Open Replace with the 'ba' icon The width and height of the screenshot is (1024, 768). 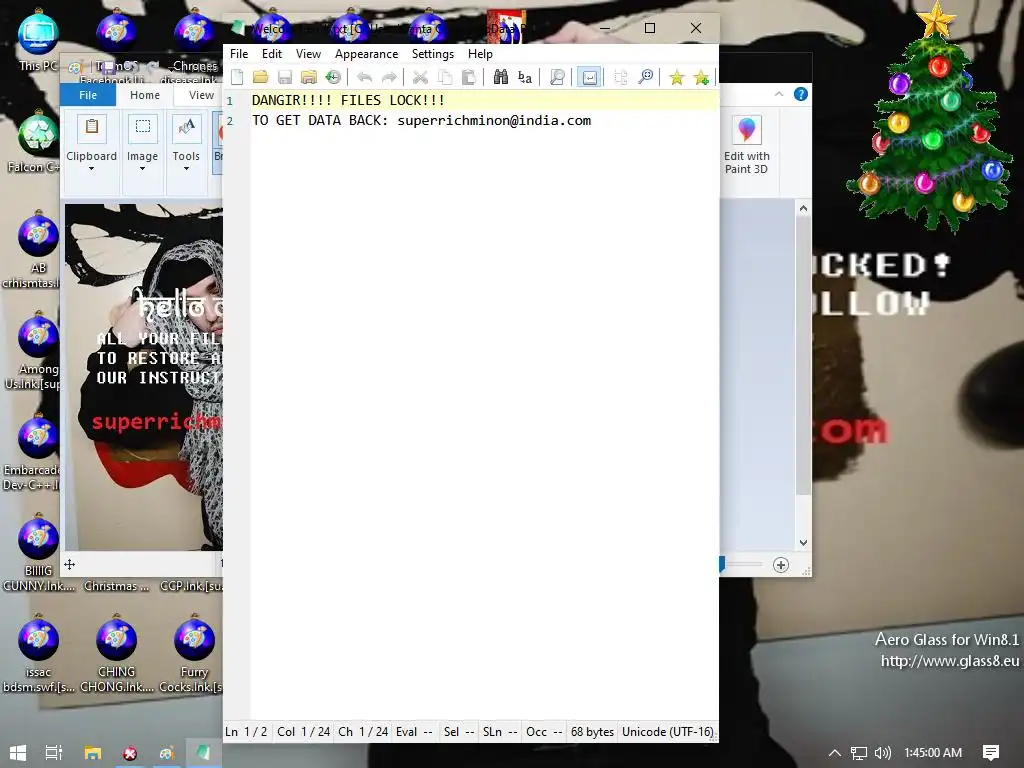pyautogui.click(x=524, y=77)
